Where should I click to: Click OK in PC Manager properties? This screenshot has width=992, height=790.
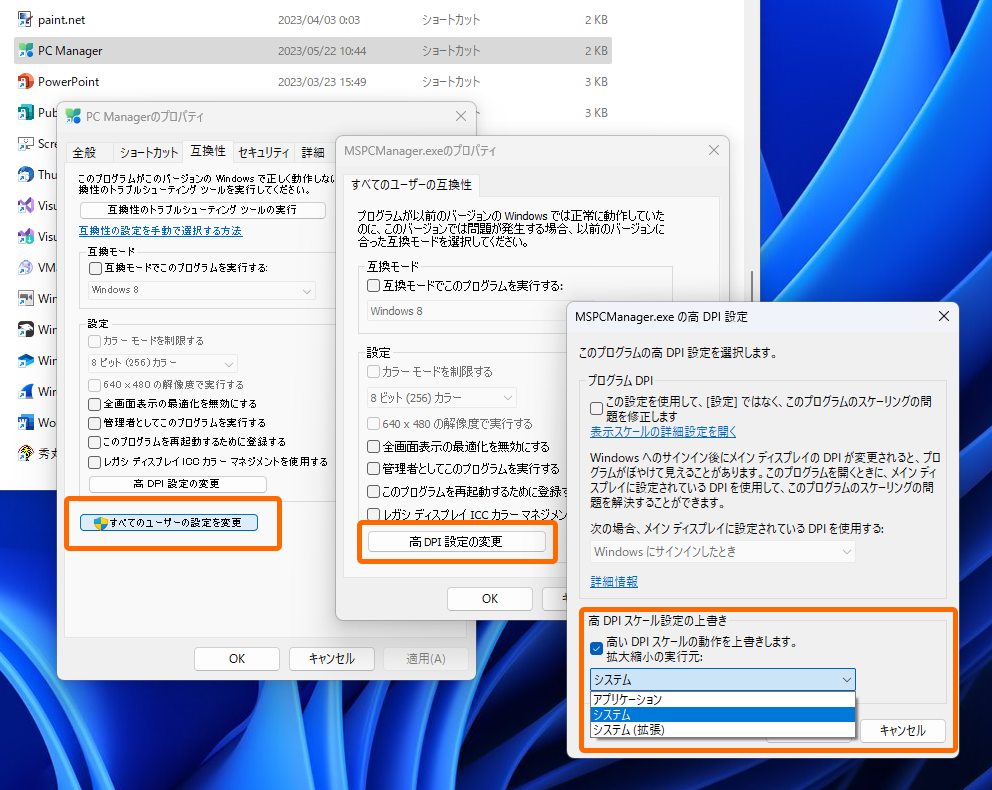pyautogui.click(x=237, y=659)
